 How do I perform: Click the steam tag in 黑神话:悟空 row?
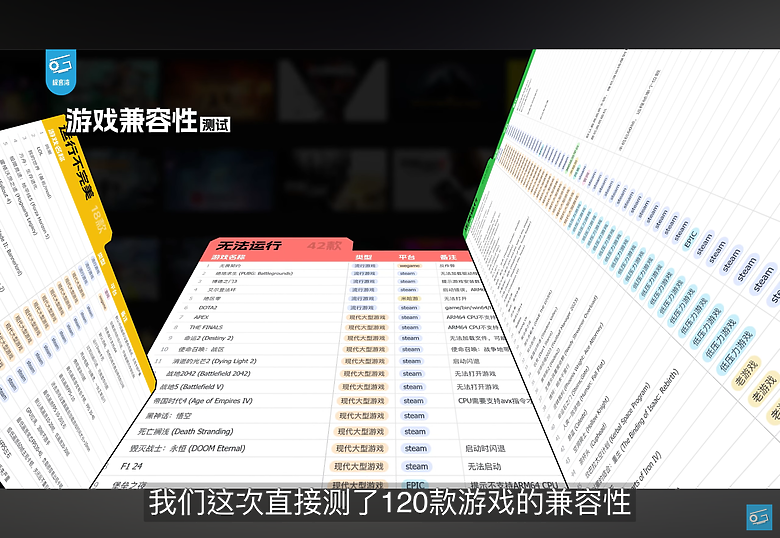[x=414, y=416]
